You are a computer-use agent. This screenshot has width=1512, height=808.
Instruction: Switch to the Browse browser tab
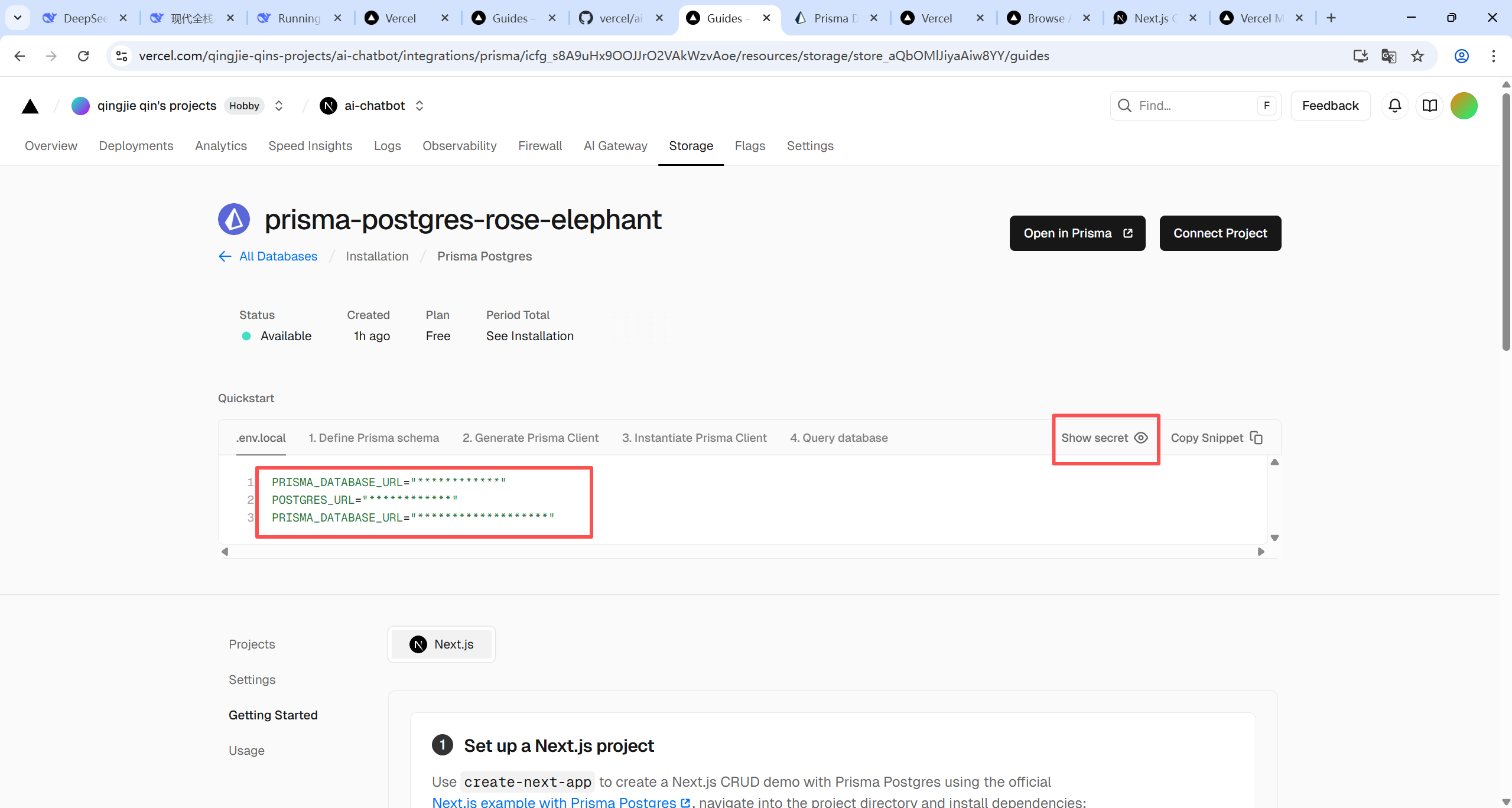pyautogui.click(x=1050, y=18)
